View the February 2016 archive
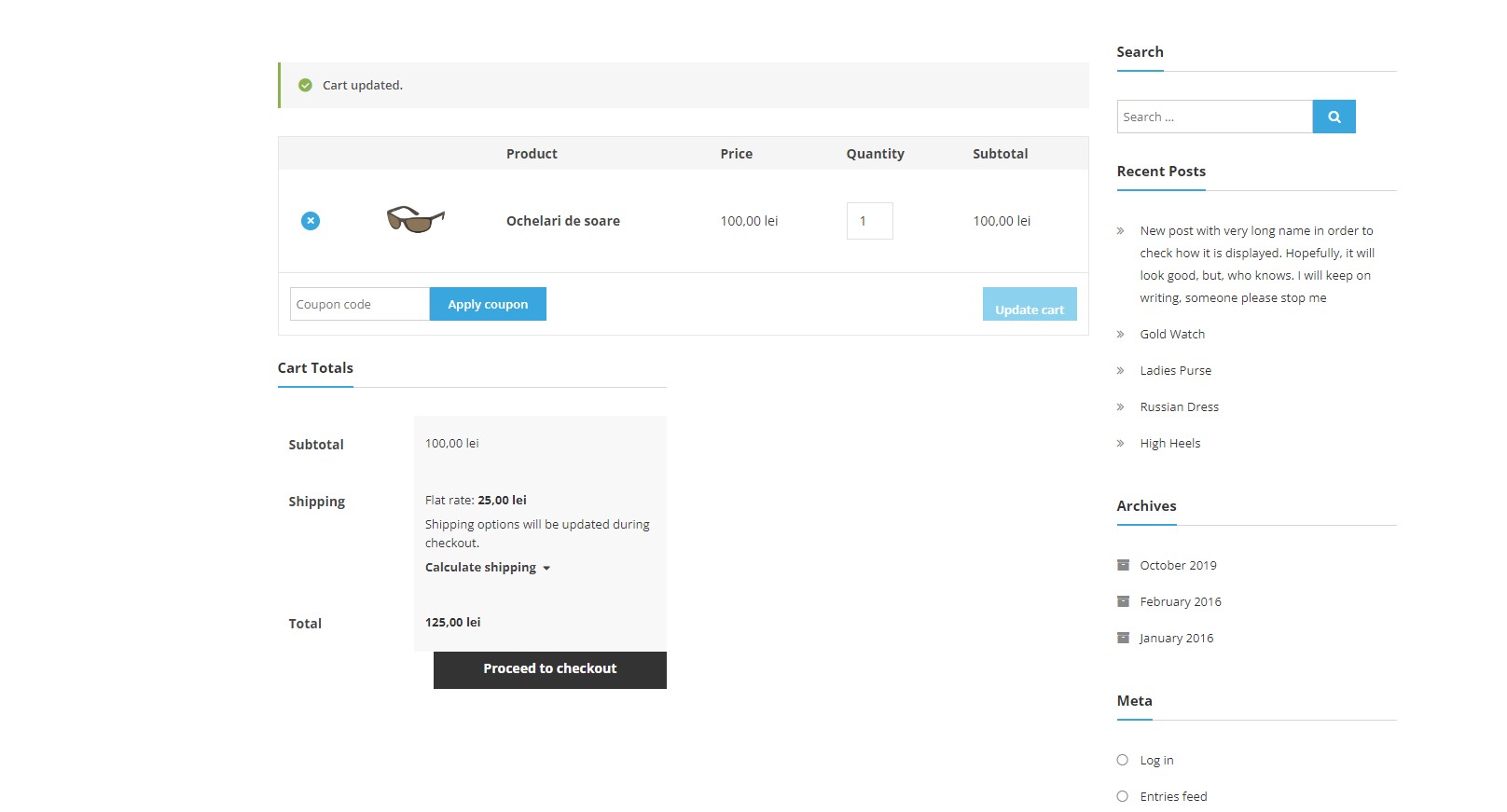This screenshot has width=1507, height=812. [1181, 601]
